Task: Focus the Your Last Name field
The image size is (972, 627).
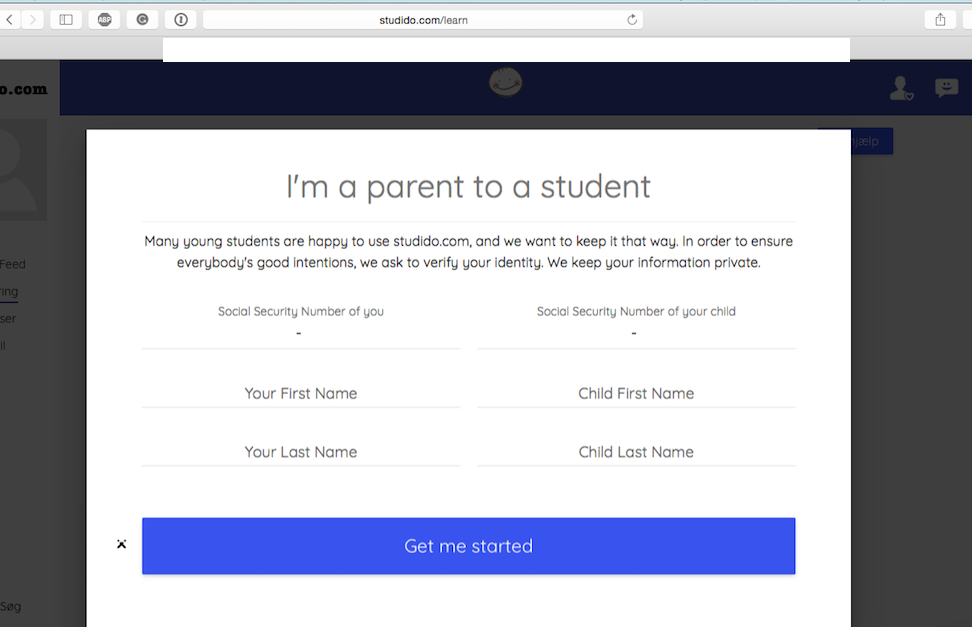Action: [x=301, y=452]
